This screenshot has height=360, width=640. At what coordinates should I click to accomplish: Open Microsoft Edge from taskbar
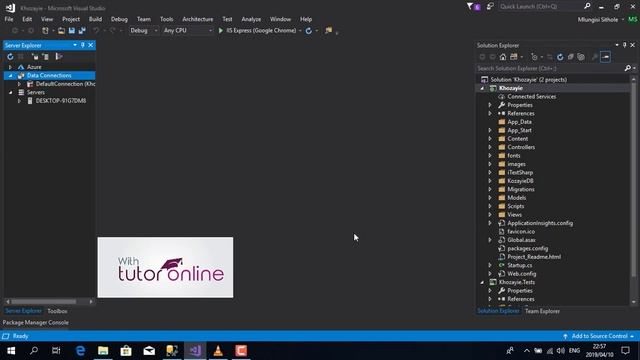[80, 351]
